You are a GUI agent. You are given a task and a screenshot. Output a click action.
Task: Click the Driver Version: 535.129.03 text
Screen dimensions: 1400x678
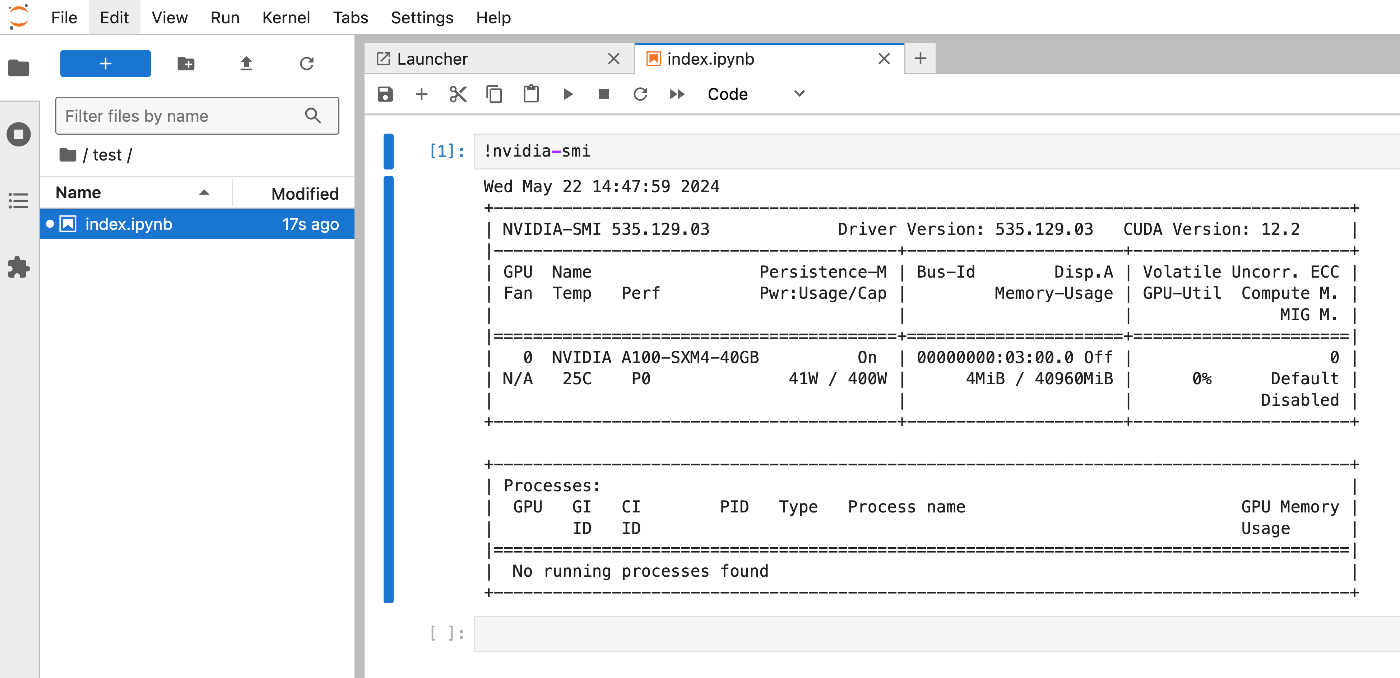966,229
